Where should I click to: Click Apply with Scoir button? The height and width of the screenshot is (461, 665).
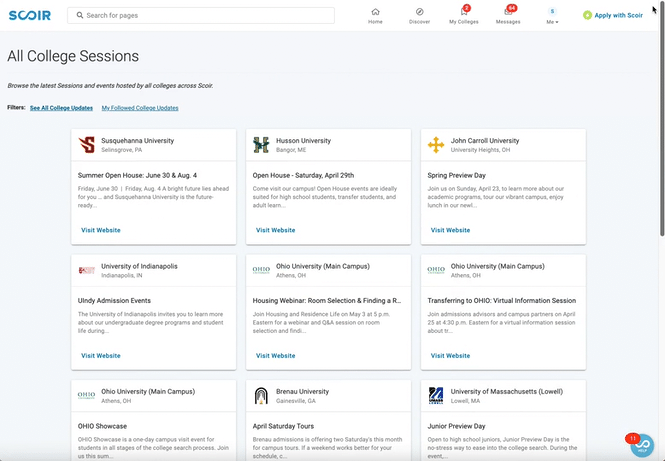pyautogui.click(x=613, y=15)
